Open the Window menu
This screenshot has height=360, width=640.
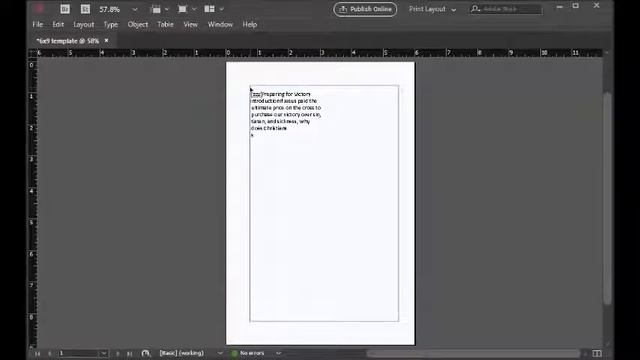[x=220, y=24]
